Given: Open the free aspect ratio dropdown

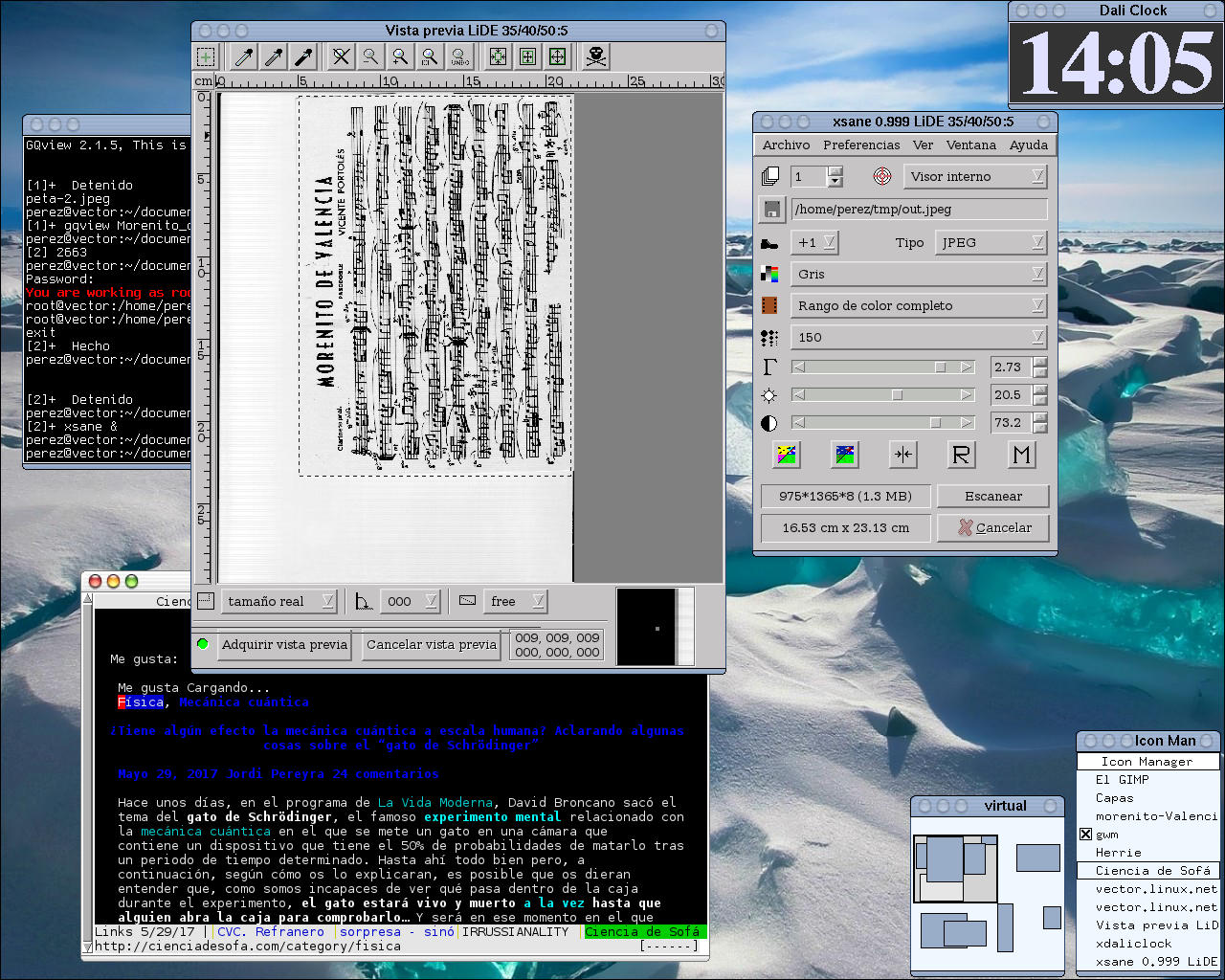Looking at the screenshot, I should coord(515,601).
